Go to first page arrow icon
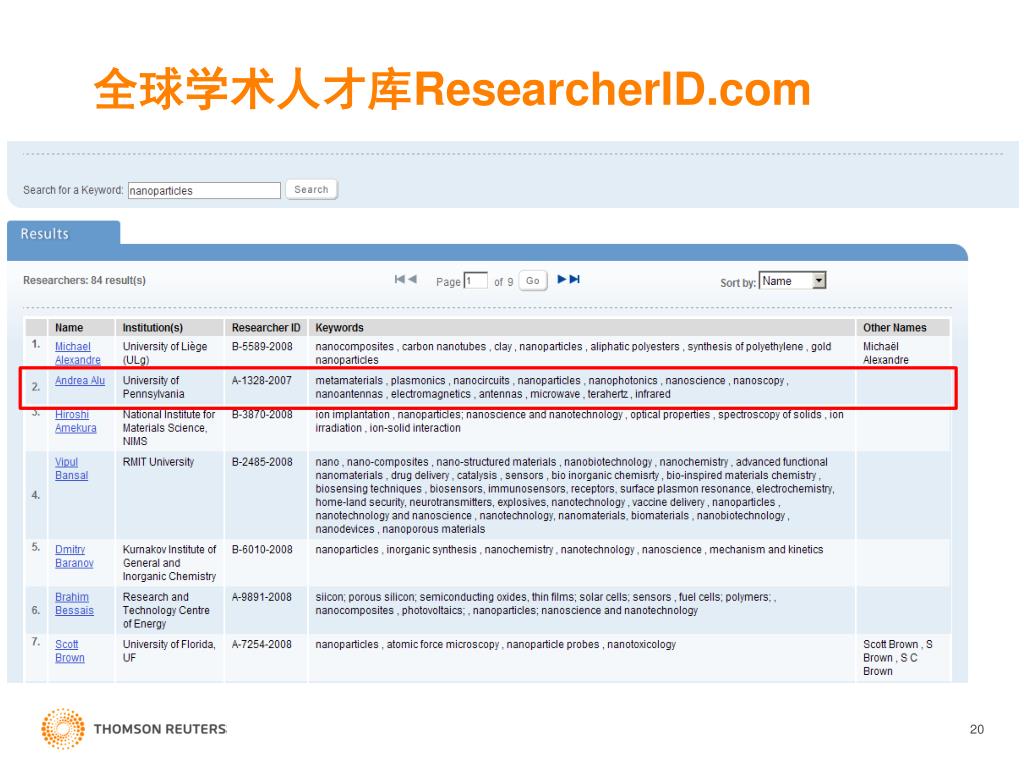Screen dimensions: 1024x768 click(399, 280)
